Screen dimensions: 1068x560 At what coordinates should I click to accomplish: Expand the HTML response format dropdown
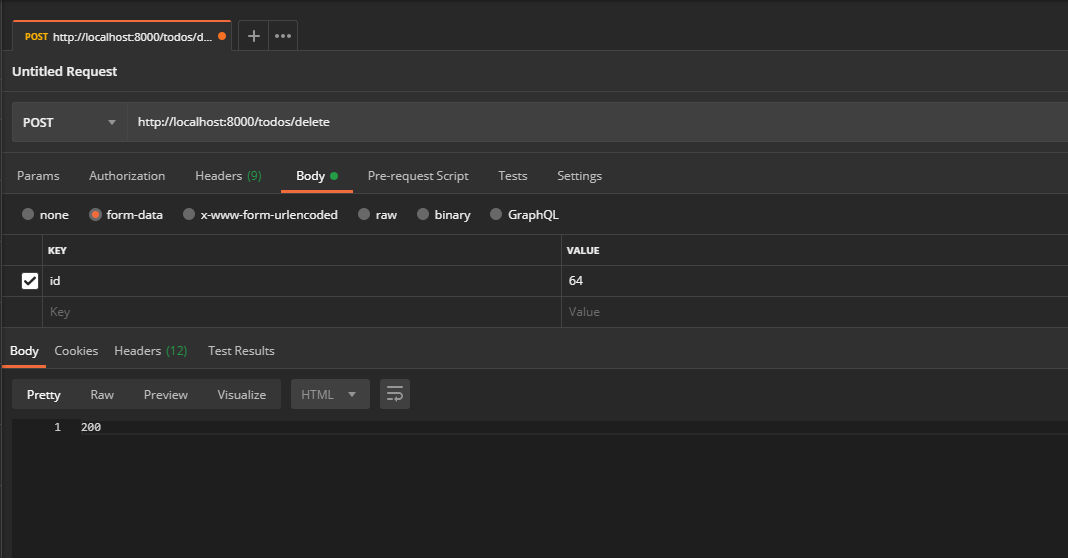tap(330, 394)
